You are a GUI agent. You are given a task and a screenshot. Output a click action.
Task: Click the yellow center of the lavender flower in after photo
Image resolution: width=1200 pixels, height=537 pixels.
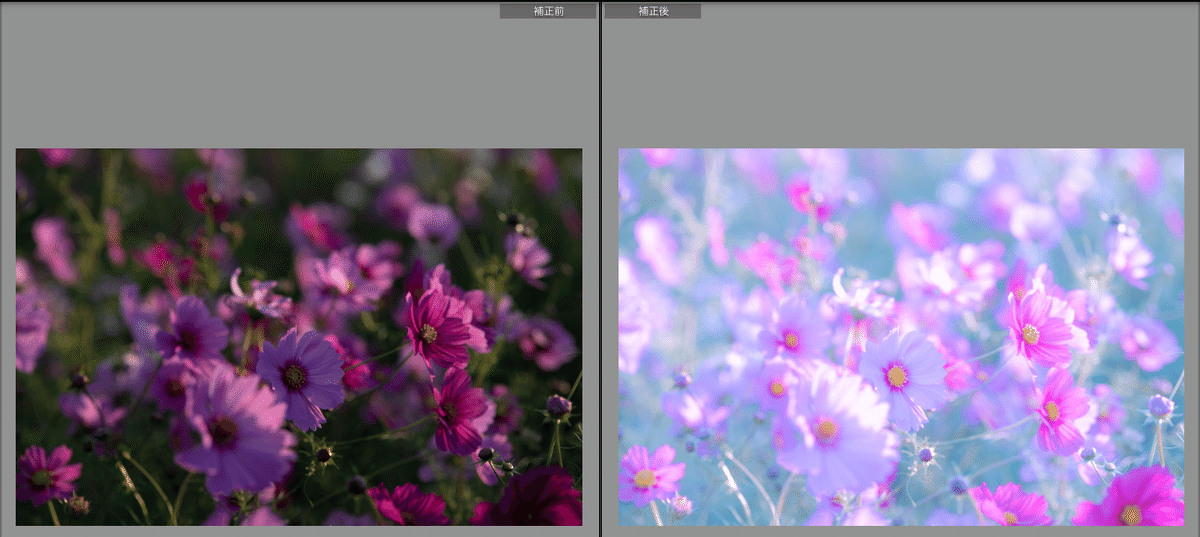[x=897, y=376]
